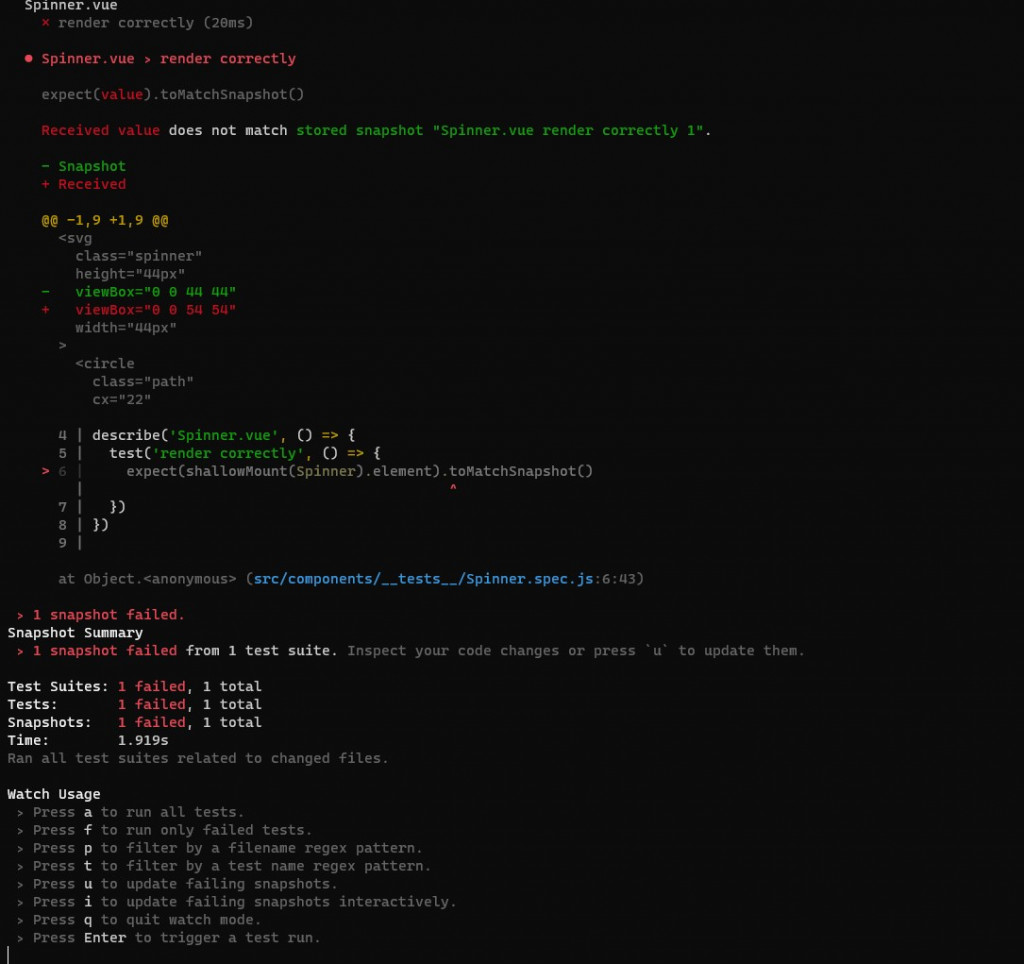1024x964 pixels.
Task: Select the '<circle' tag line
Action: pyautogui.click(x=104, y=363)
